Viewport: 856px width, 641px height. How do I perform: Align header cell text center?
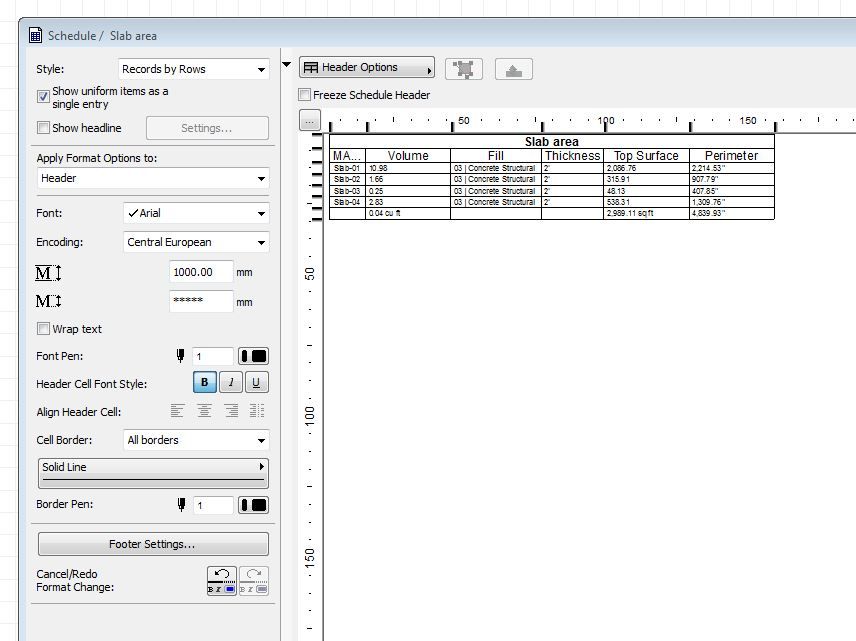pos(204,411)
